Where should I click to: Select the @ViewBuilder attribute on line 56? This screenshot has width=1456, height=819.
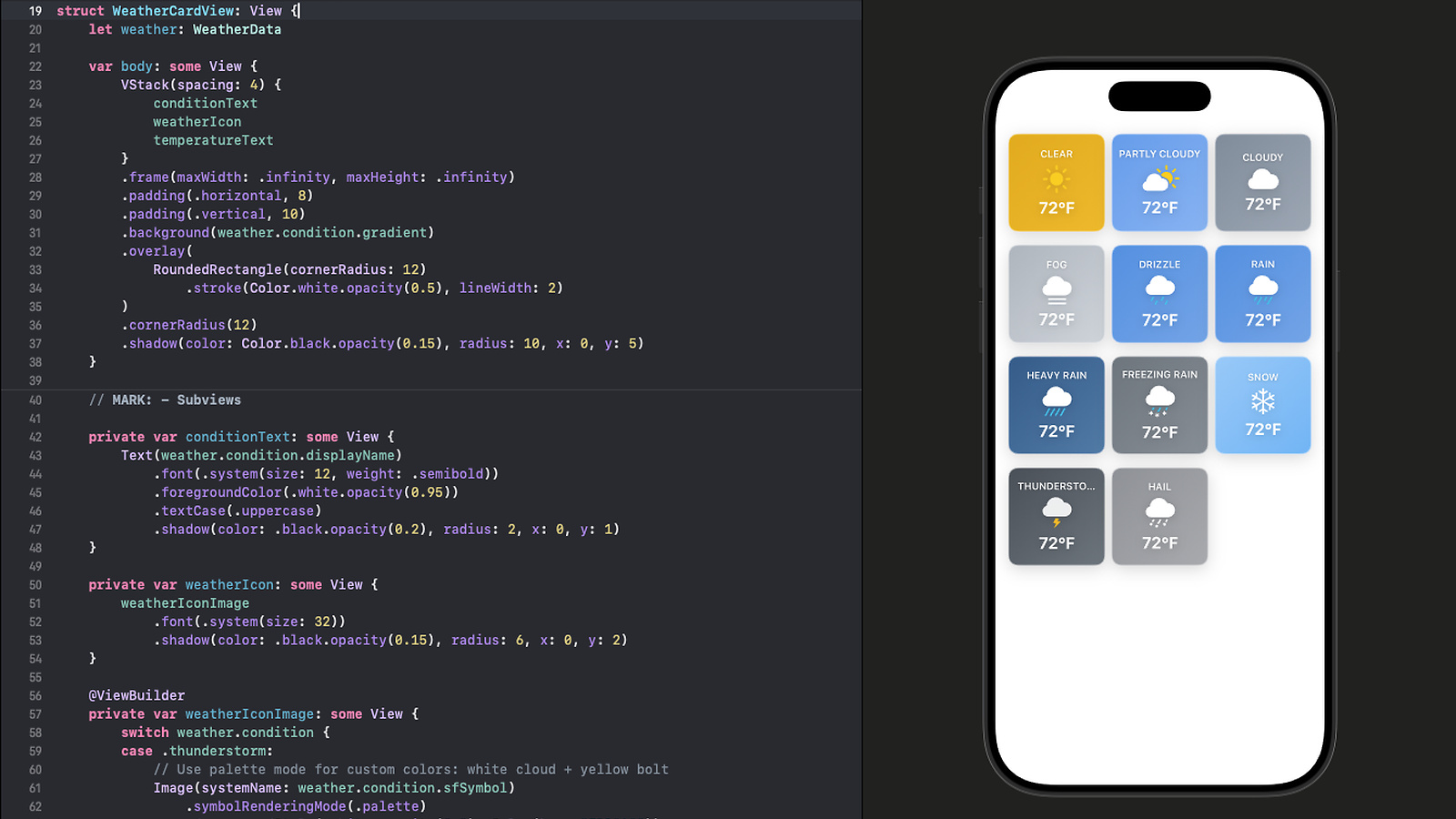[x=136, y=694]
